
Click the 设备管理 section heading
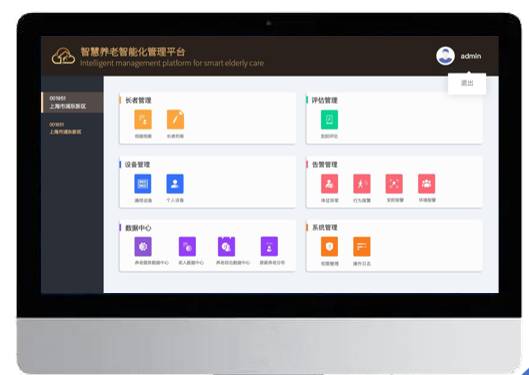[137, 165]
